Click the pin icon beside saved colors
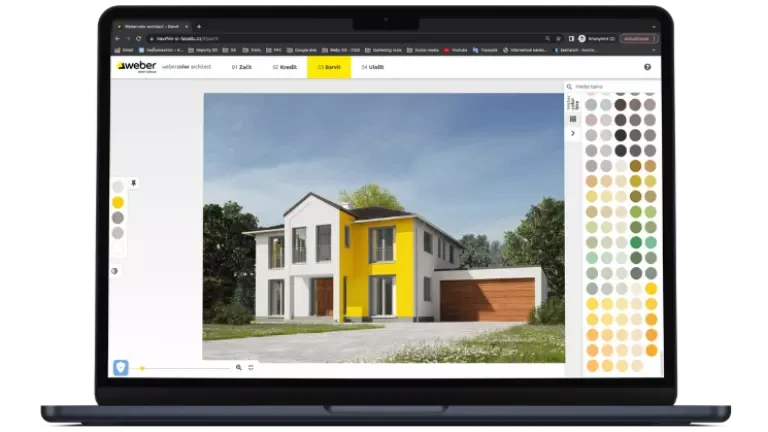The width and height of the screenshot is (768, 432). [134, 183]
